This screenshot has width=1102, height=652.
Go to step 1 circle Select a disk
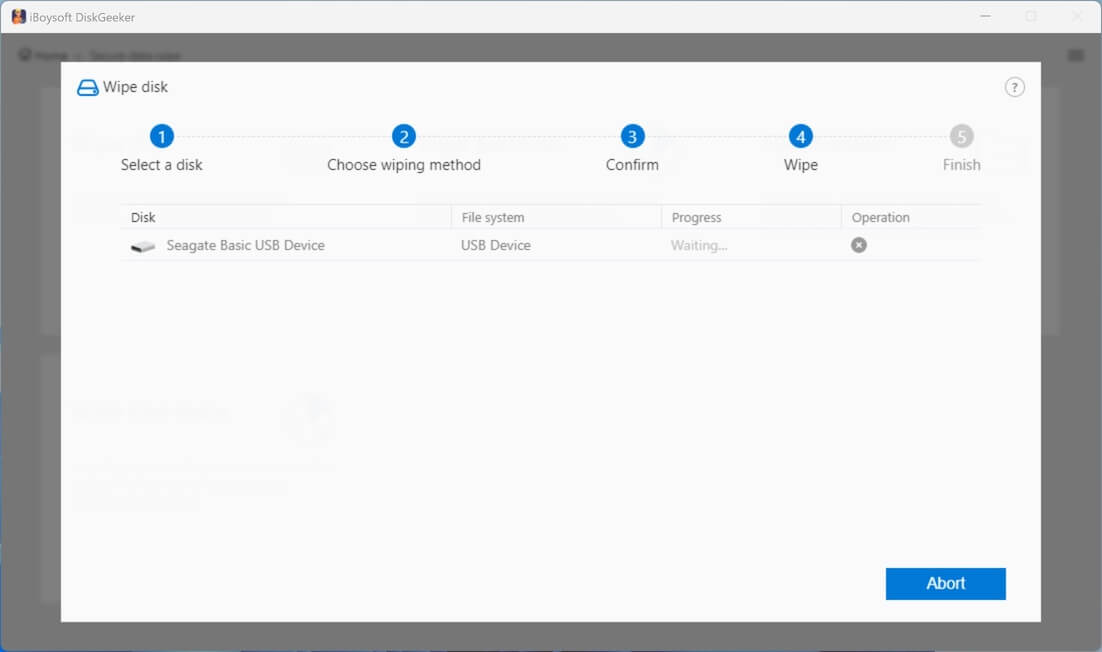coord(162,136)
